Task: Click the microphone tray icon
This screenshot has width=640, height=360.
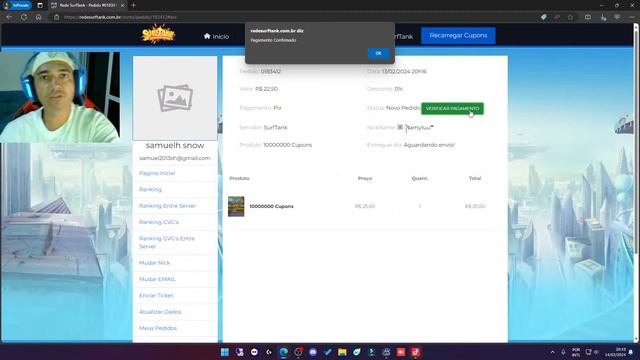Action: tap(563, 352)
